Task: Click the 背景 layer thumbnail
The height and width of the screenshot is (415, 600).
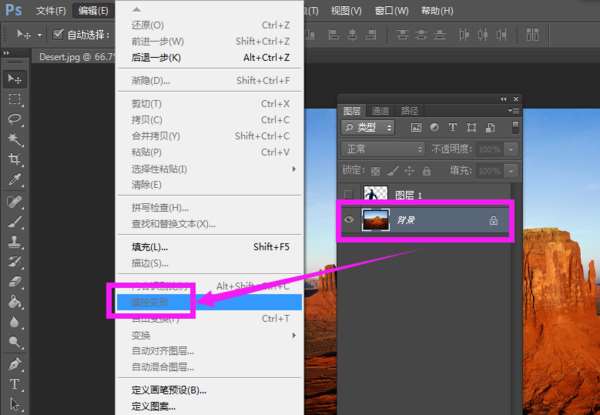Action: coord(376,220)
